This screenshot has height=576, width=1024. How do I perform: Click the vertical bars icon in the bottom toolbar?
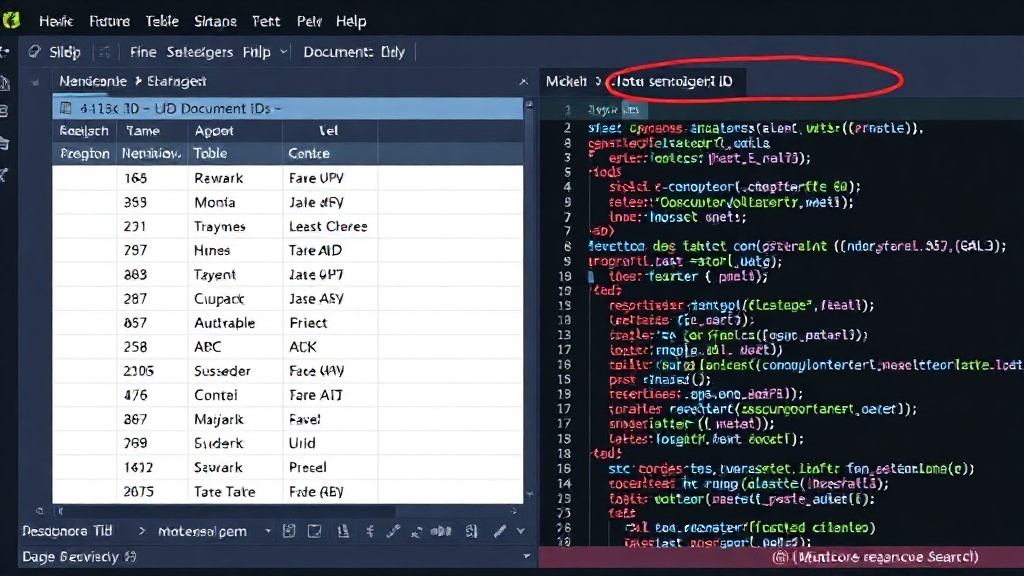tap(441, 532)
